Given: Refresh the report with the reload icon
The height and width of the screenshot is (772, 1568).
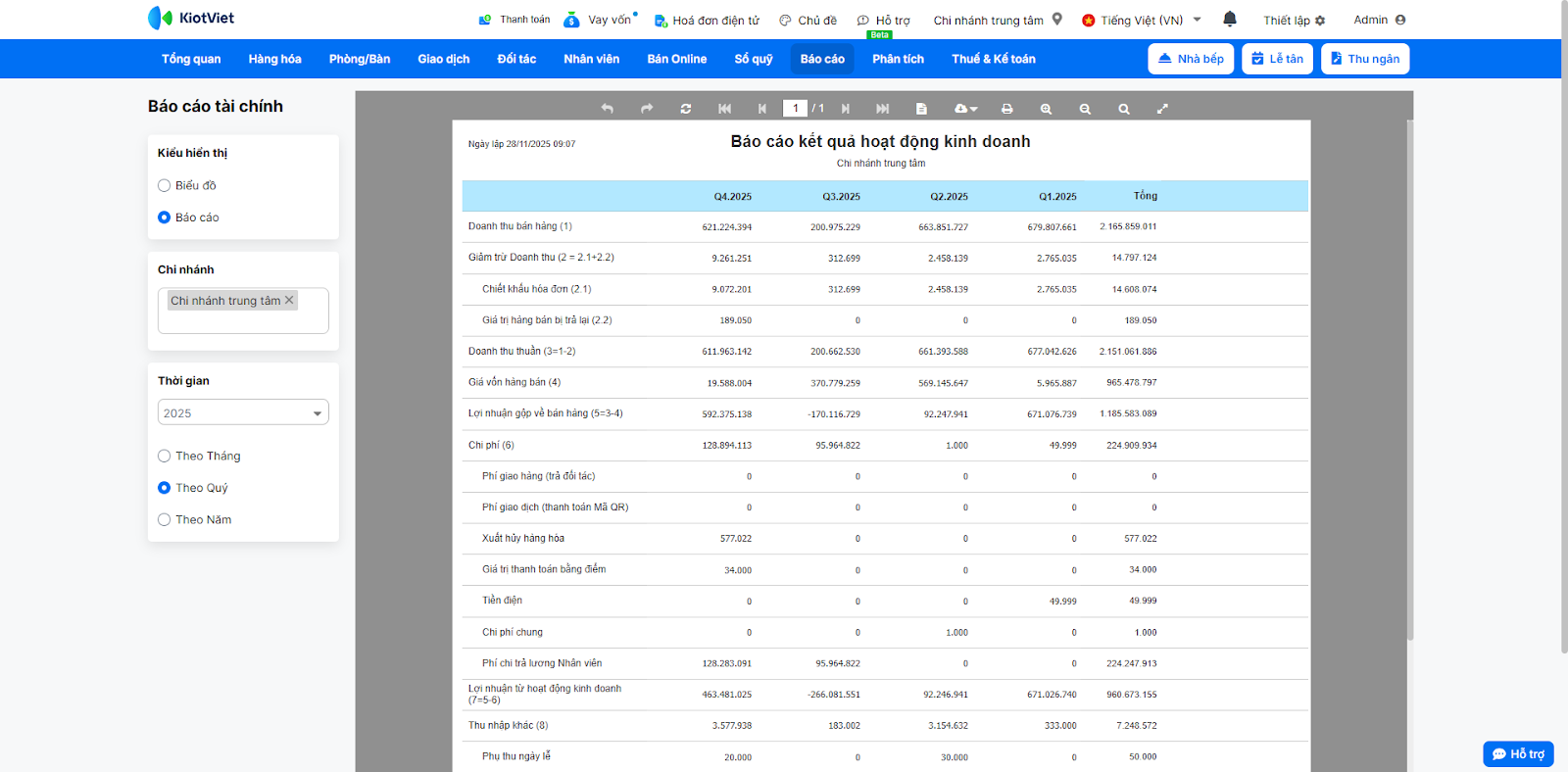Looking at the screenshot, I should click(686, 109).
